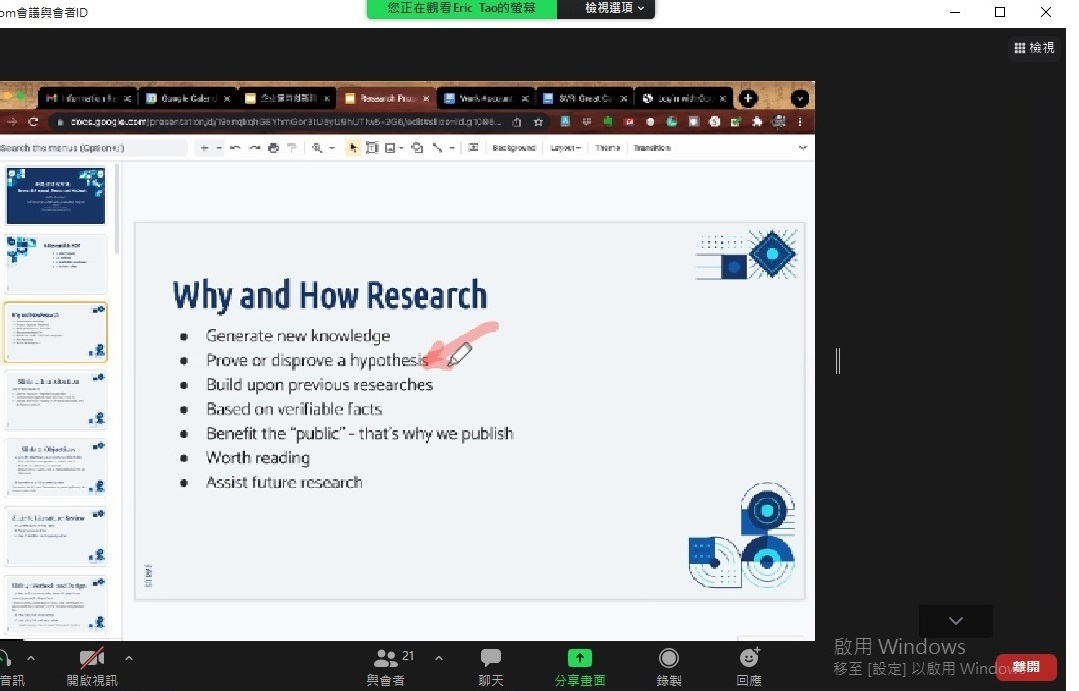Click the new tab plus icon in browser
Viewport: 1079px width, 691px height.
[747, 98]
